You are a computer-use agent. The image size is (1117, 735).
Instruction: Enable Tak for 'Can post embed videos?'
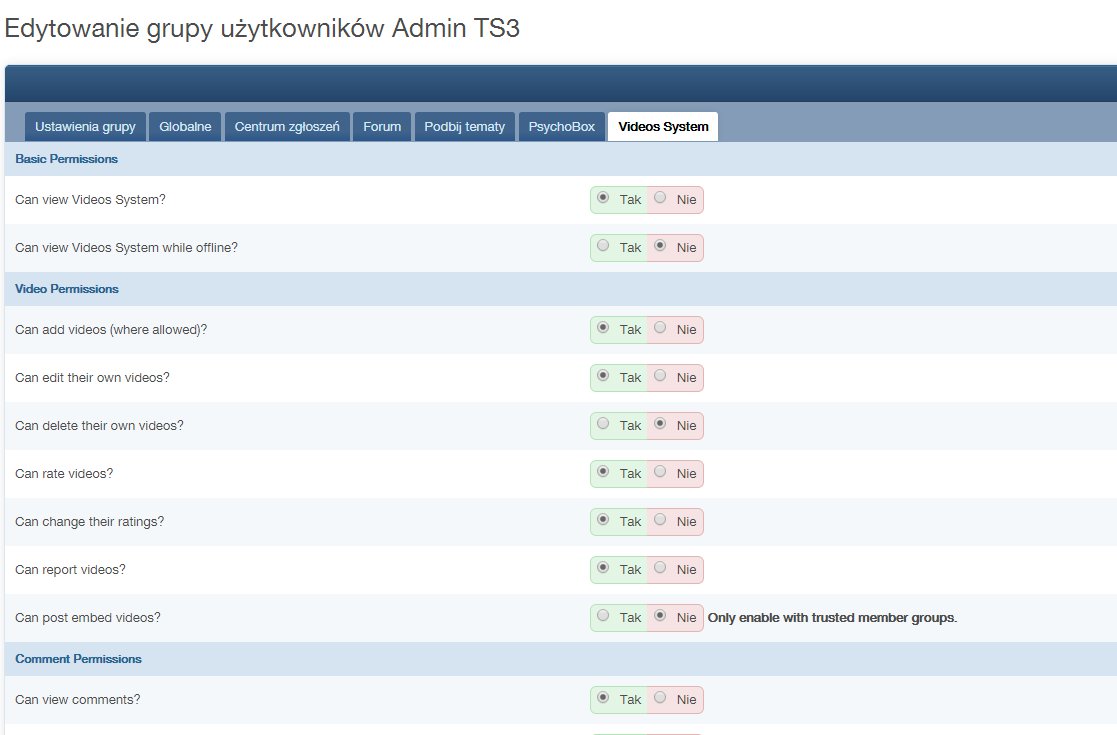click(602, 616)
